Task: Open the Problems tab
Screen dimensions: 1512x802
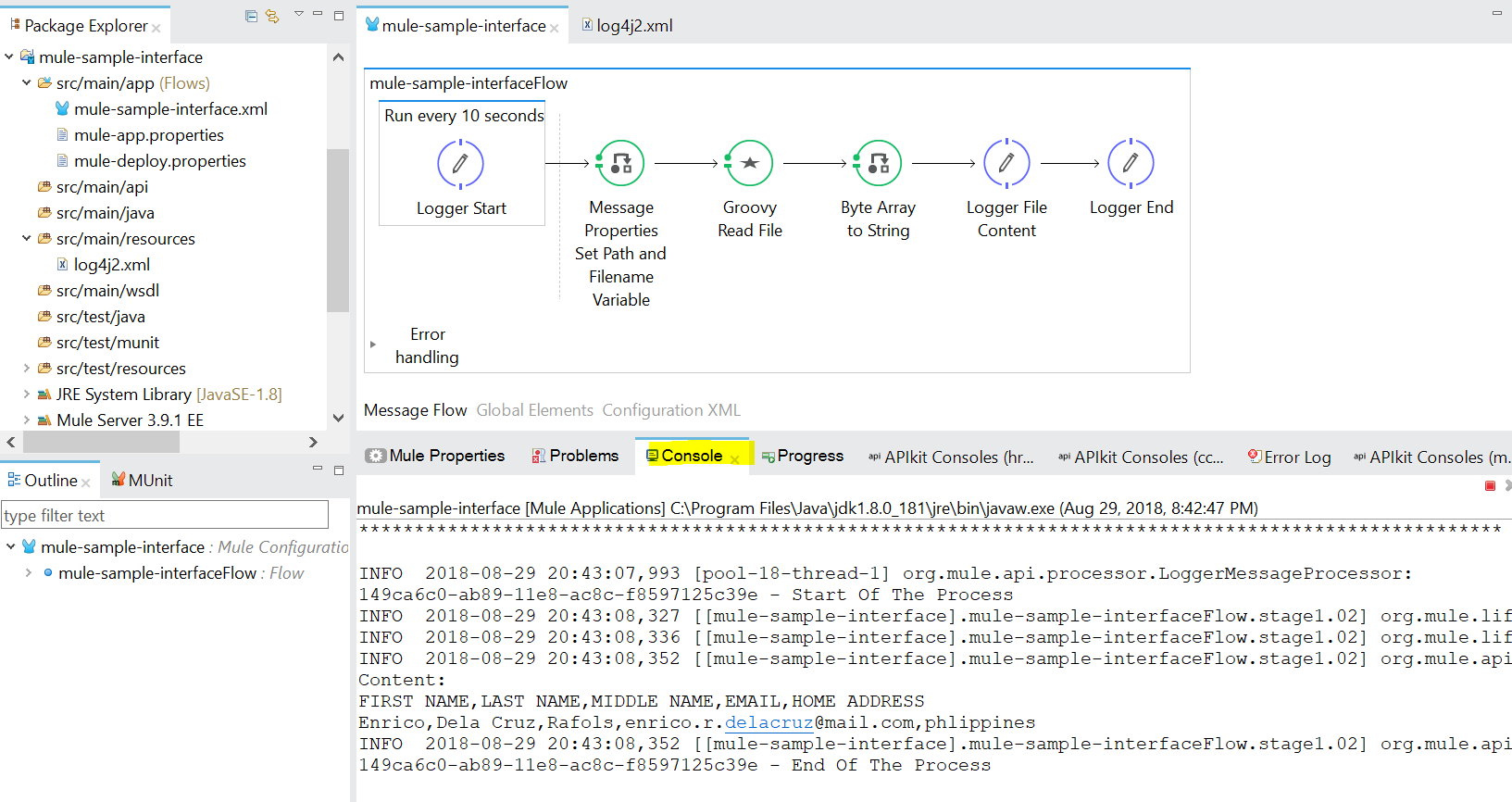Action: 575,456
